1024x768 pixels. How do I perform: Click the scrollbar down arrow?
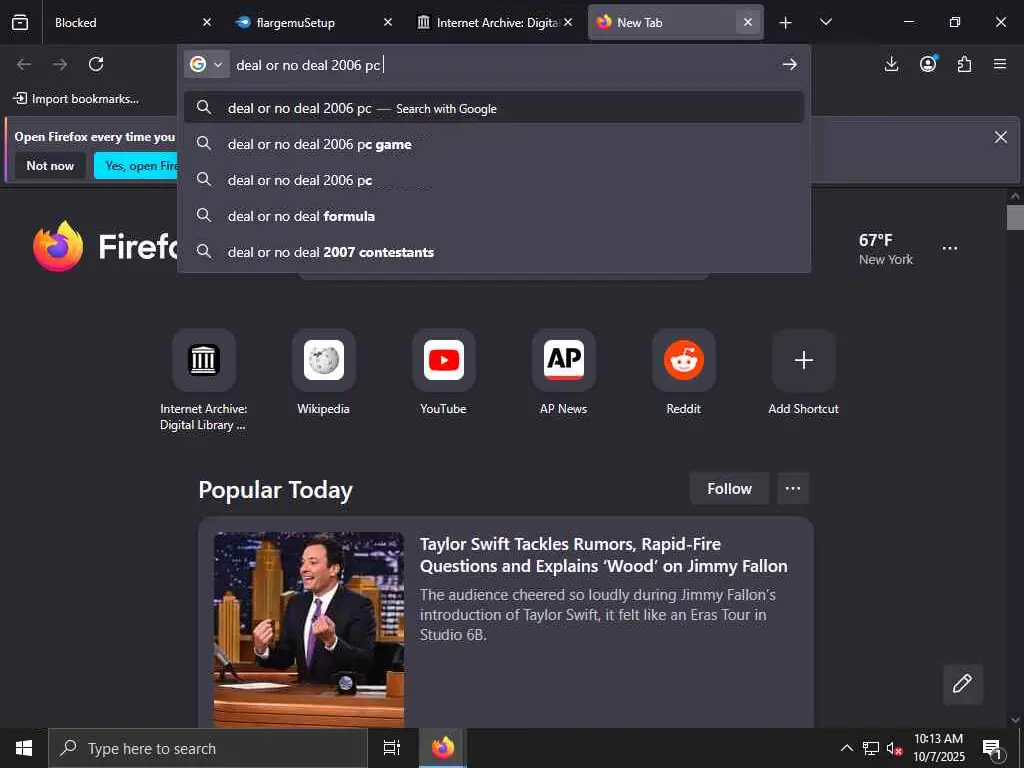pos(1015,720)
